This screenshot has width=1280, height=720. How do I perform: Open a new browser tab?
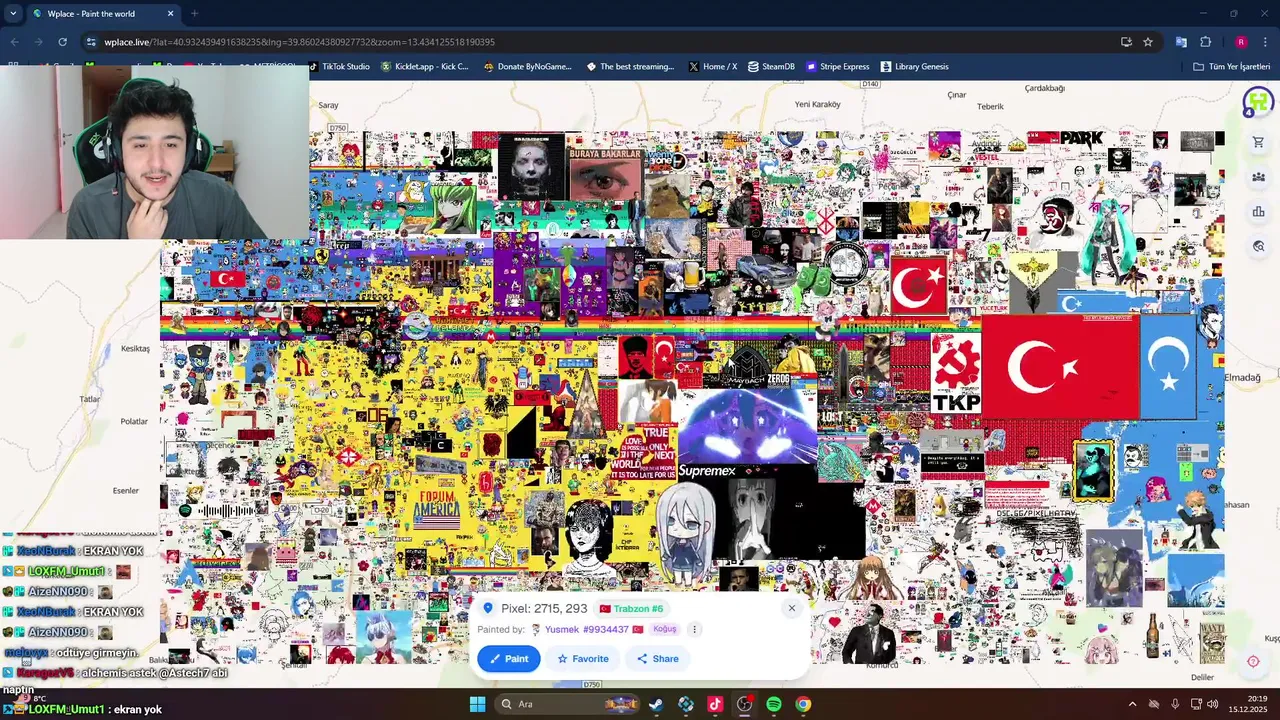point(194,14)
